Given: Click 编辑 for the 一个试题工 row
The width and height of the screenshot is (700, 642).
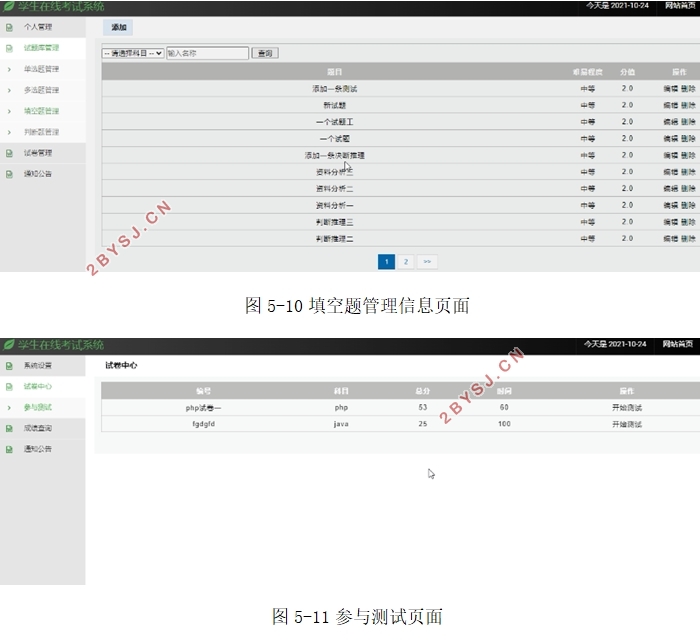Looking at the screenshot, I should pos(671,122).
